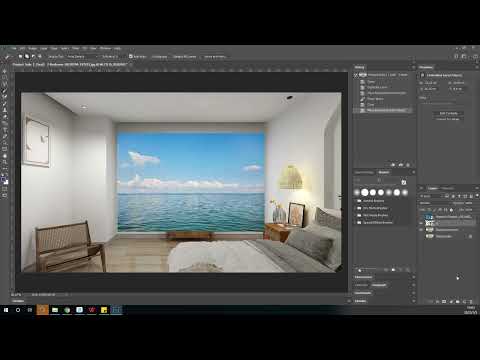480x360 pixels.
Task: Choose the add to selection mode icon
Action: click(x=27, y=57)
